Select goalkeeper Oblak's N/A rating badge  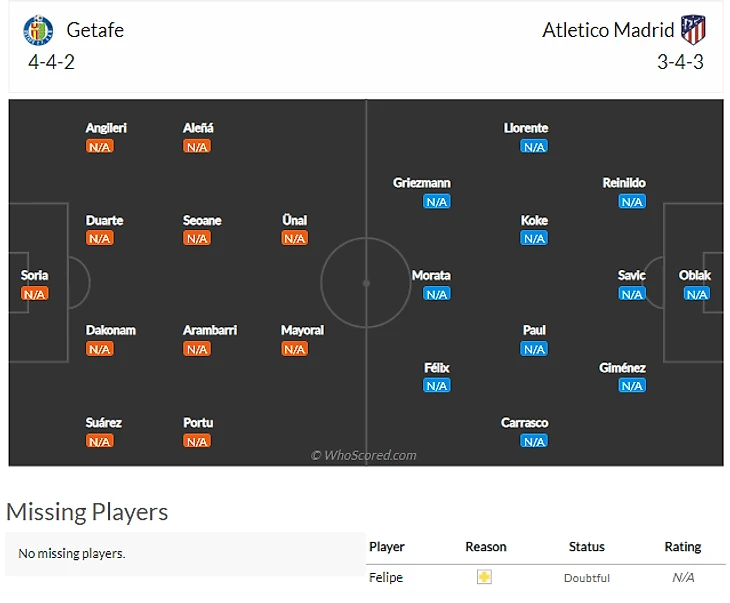click(696, 294)
